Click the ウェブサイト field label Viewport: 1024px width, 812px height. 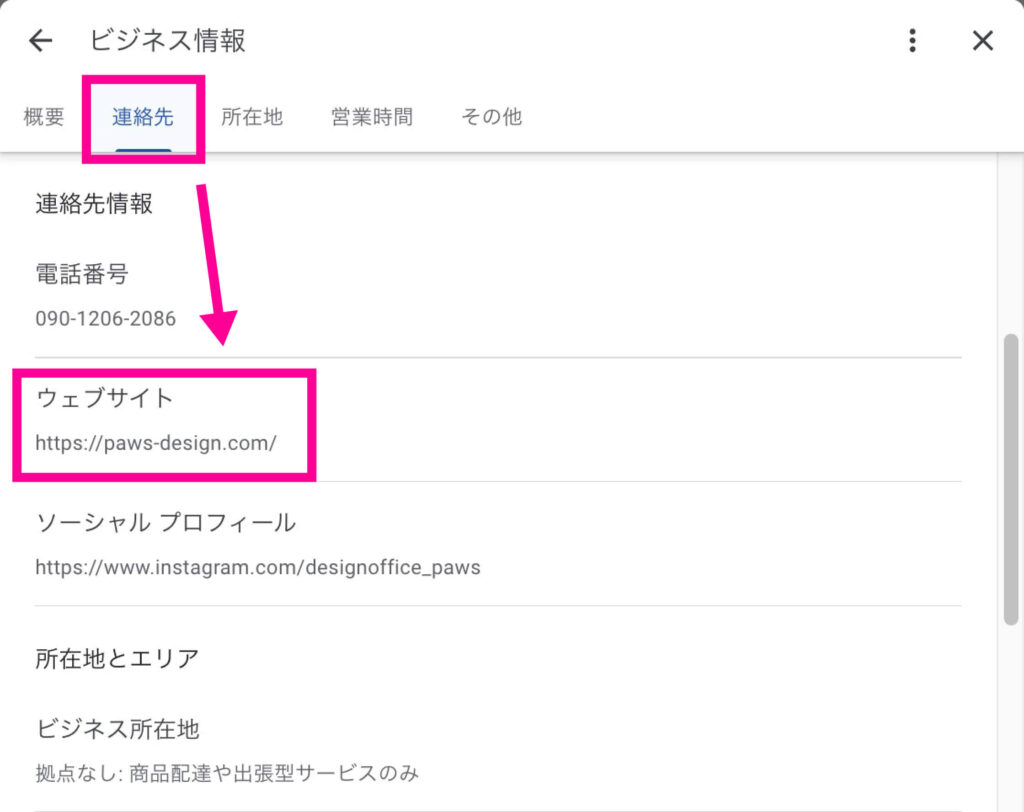click(105, 398)
